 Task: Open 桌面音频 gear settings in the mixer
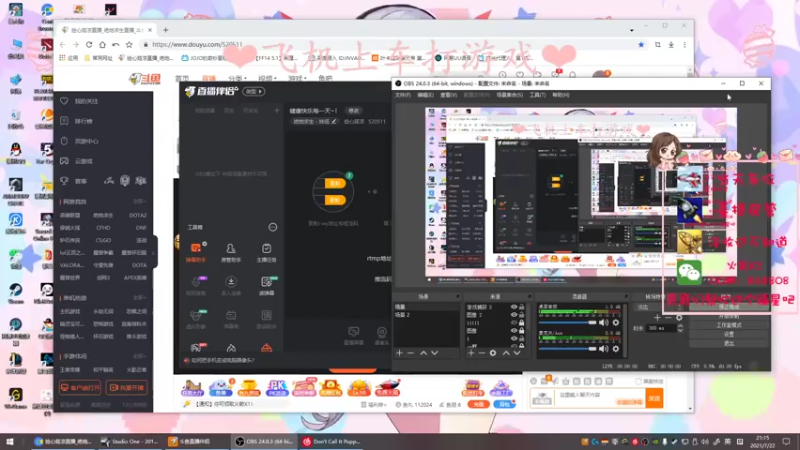click(616, 322)
